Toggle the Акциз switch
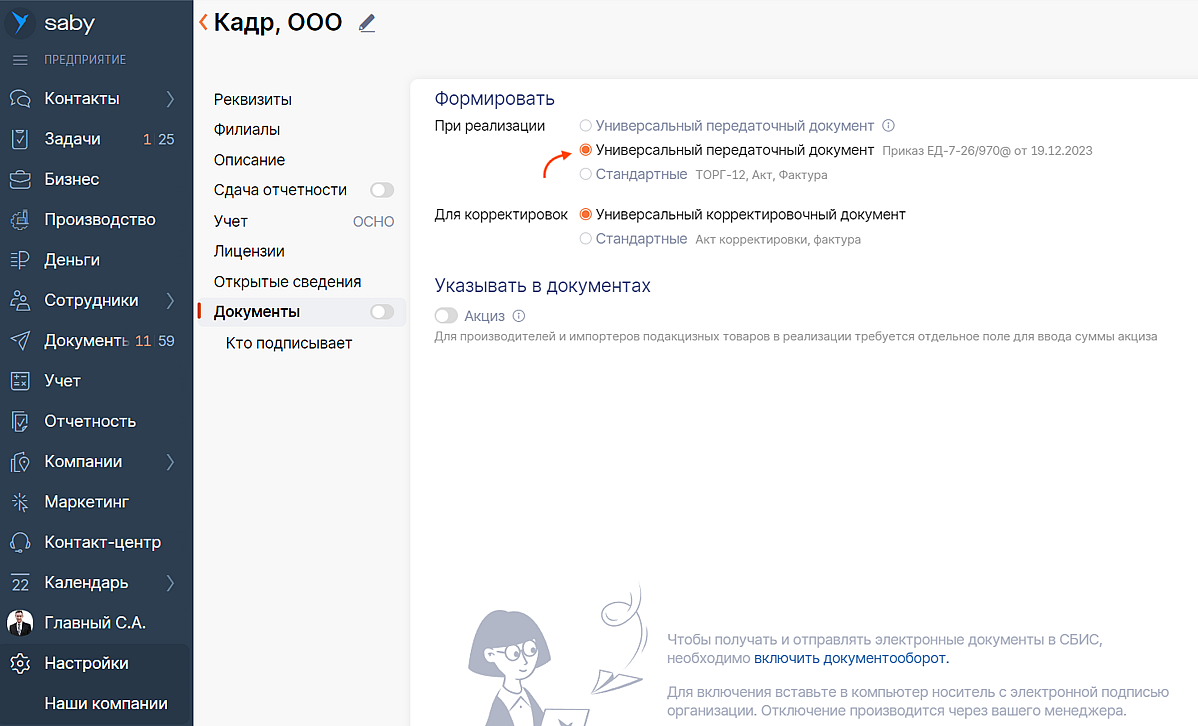Viewport: 1198px width, 726px height. coord(446,316)
